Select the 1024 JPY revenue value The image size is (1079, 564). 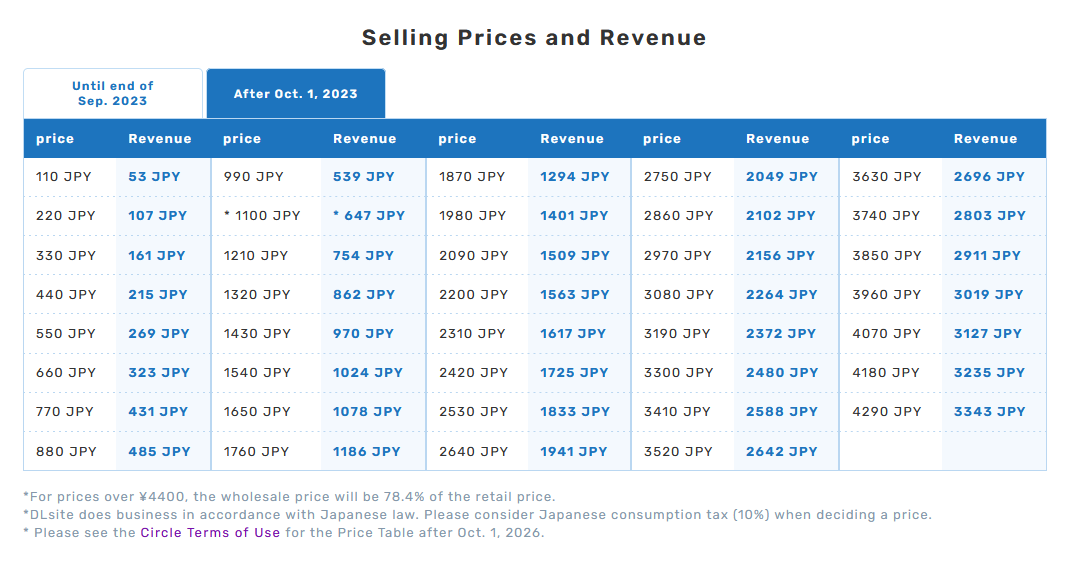[367, 373]
